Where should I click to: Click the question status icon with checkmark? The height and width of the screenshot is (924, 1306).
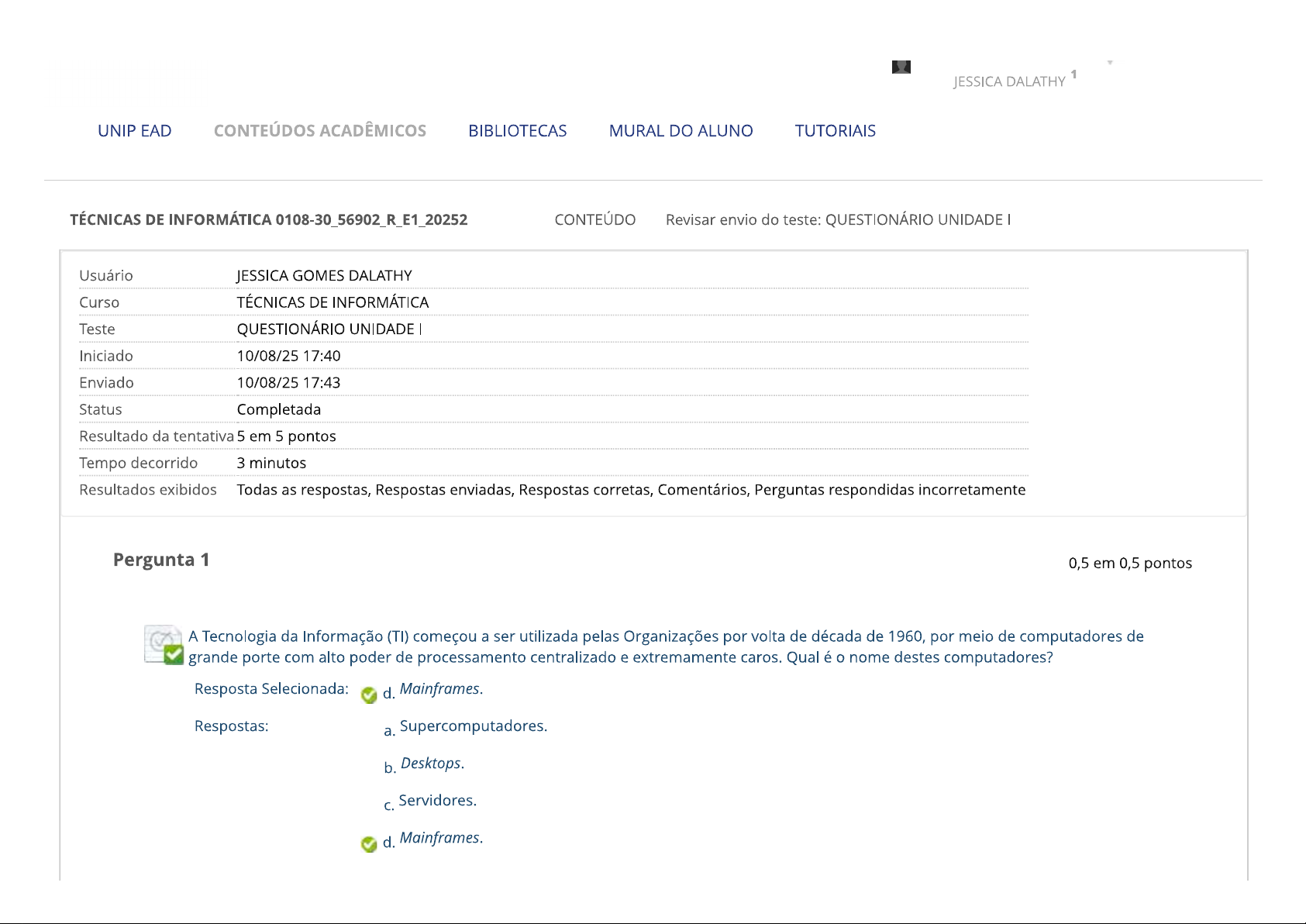pos(164,646)
